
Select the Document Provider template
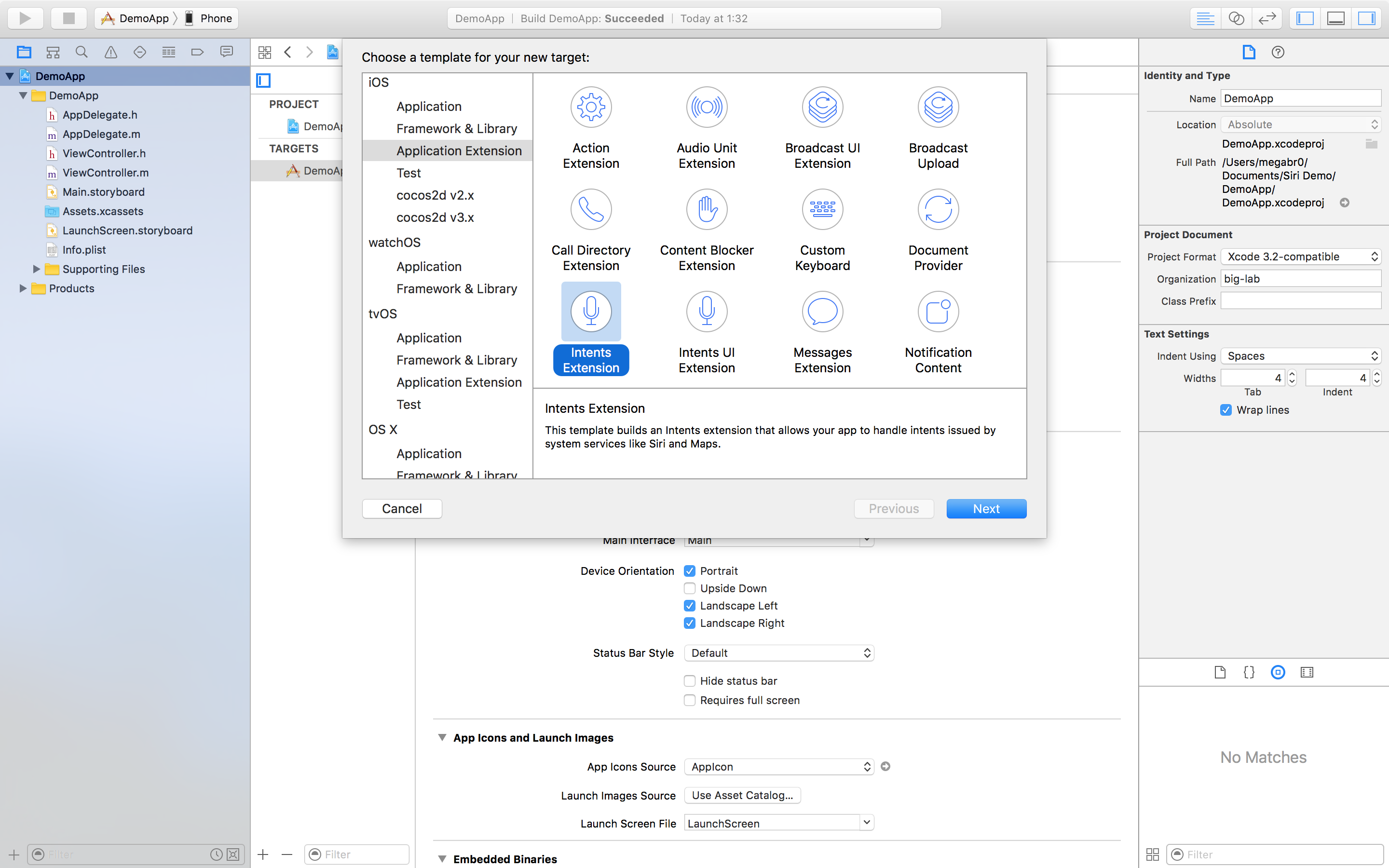pos(938,230)
